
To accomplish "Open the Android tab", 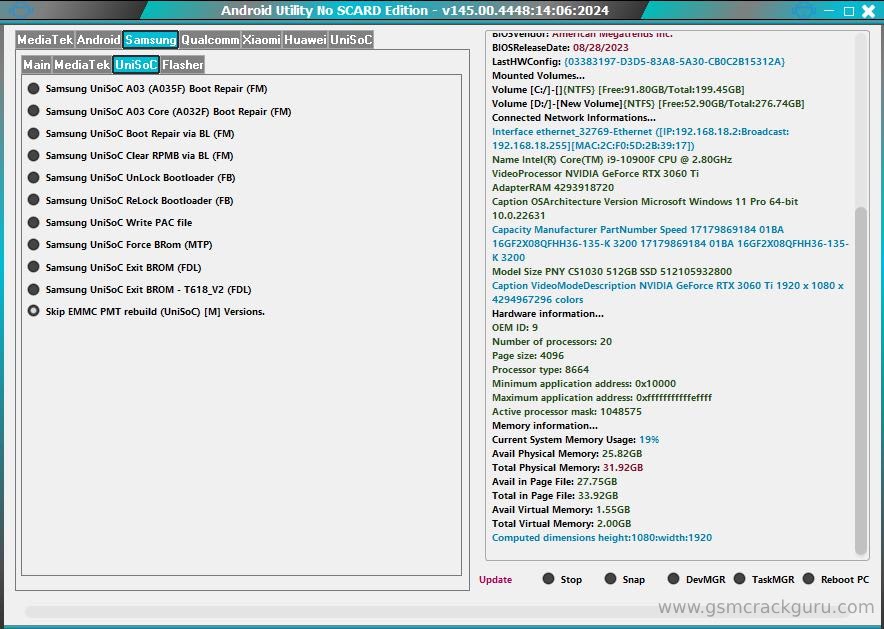I will click(99, 40).
